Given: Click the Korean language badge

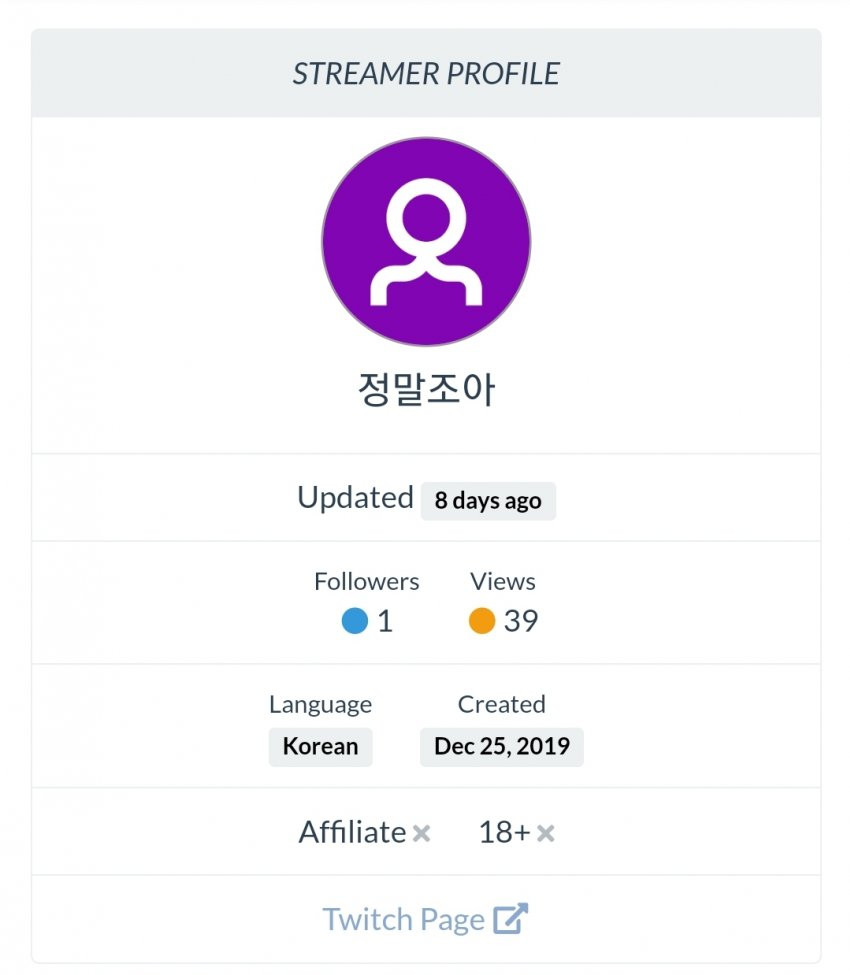Looking at the screenshot, I should pos(320,746).
